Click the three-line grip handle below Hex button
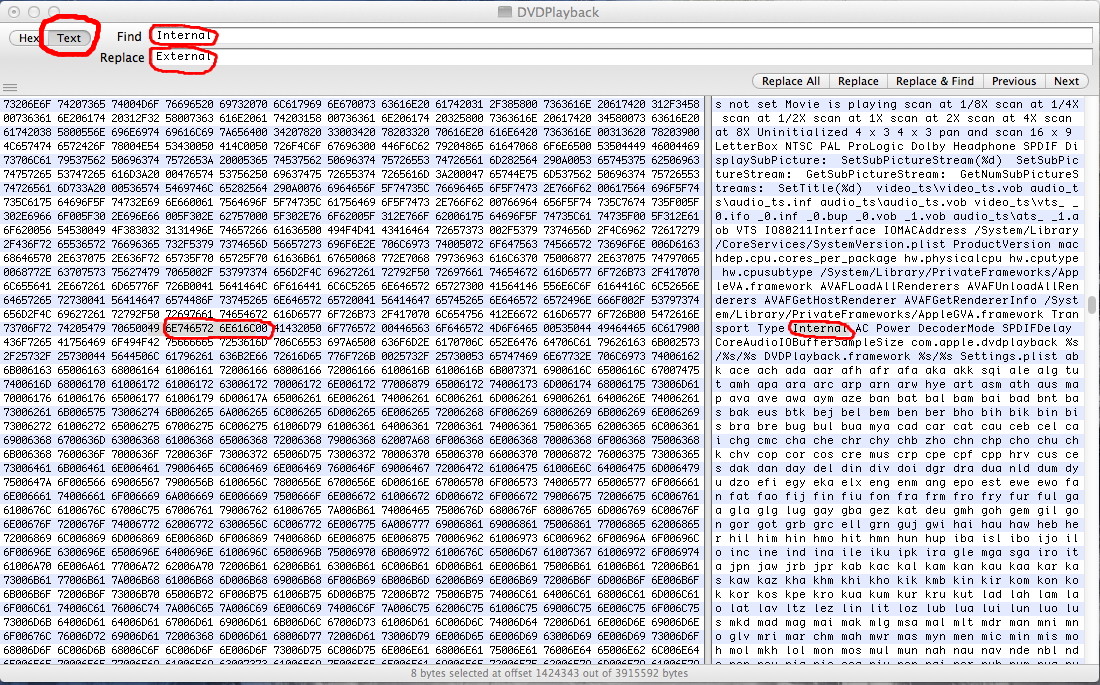Screen dimensions: 1100x685 click(9, 88)
